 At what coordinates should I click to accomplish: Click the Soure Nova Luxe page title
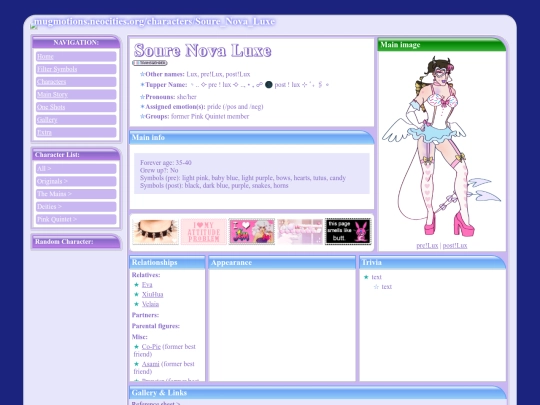(x=202, y=51)
